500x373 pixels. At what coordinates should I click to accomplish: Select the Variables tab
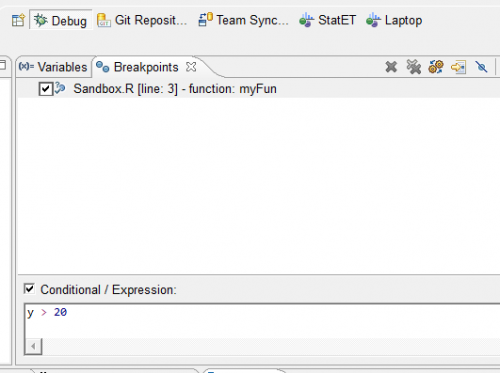(53, 67)
